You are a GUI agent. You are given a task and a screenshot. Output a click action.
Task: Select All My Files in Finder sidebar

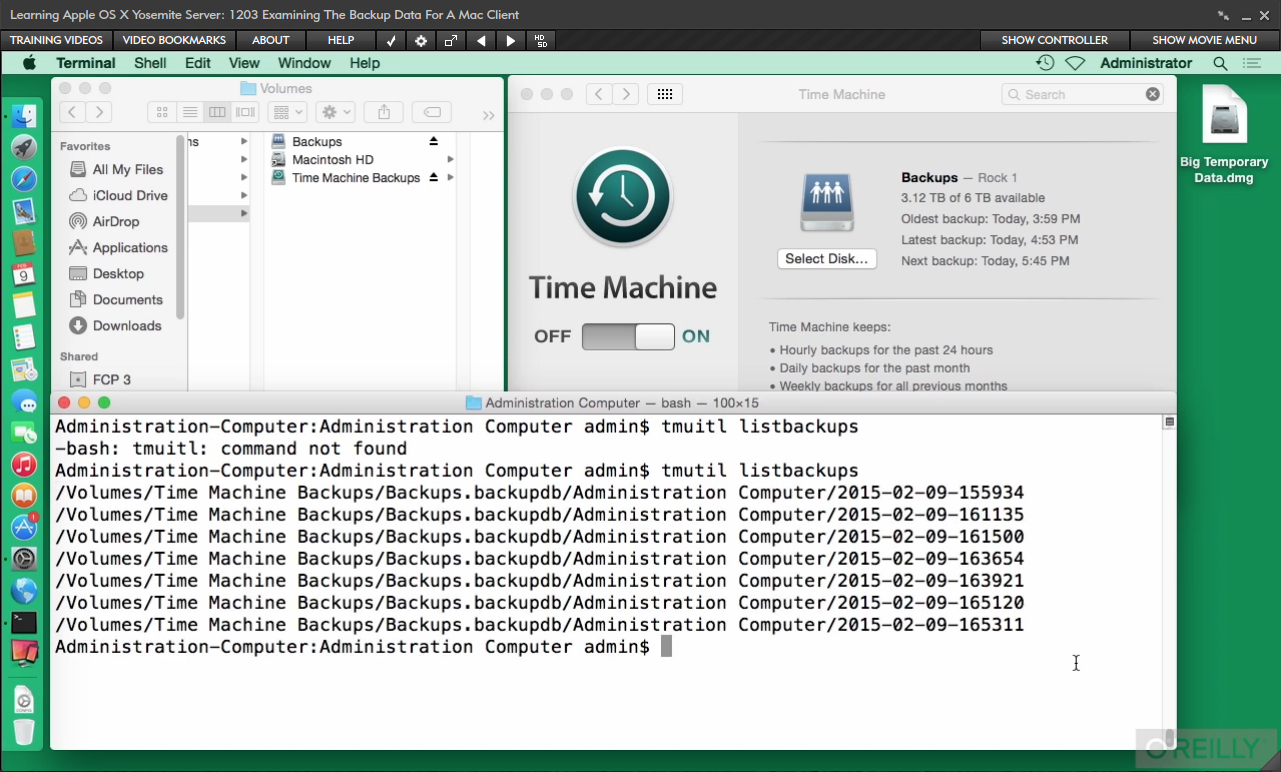click(x=117, y=170)
